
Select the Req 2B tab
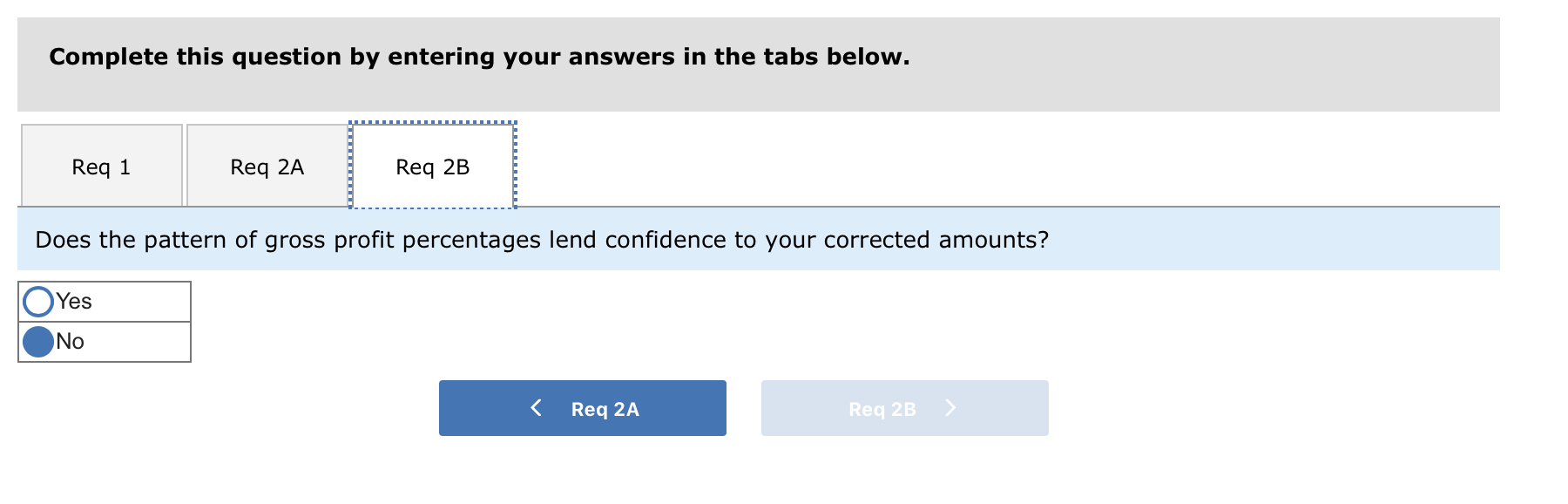(432, 167)
